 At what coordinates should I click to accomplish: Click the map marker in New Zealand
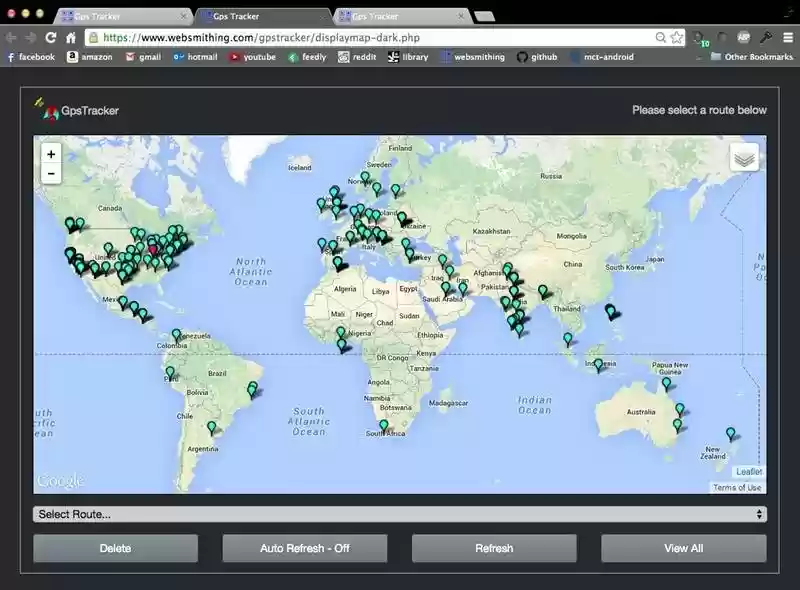(x=731, y=434)
